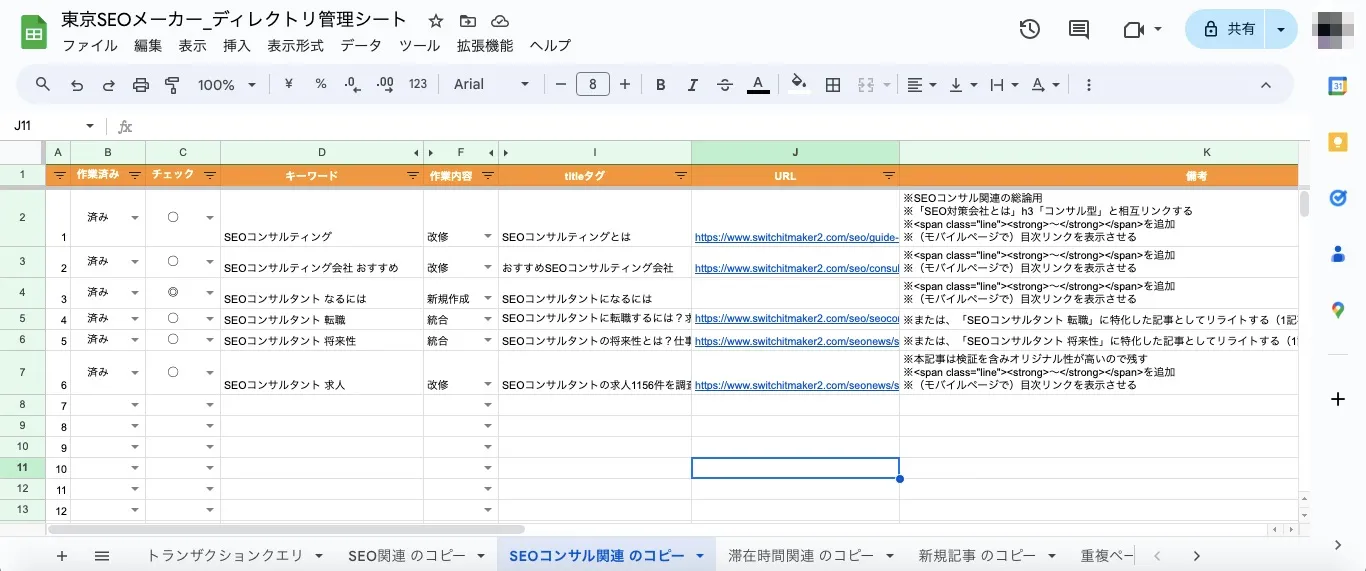Open the zoom 100% dropdown
Viewport: 1366px width, 571px height.
[227, 85]
